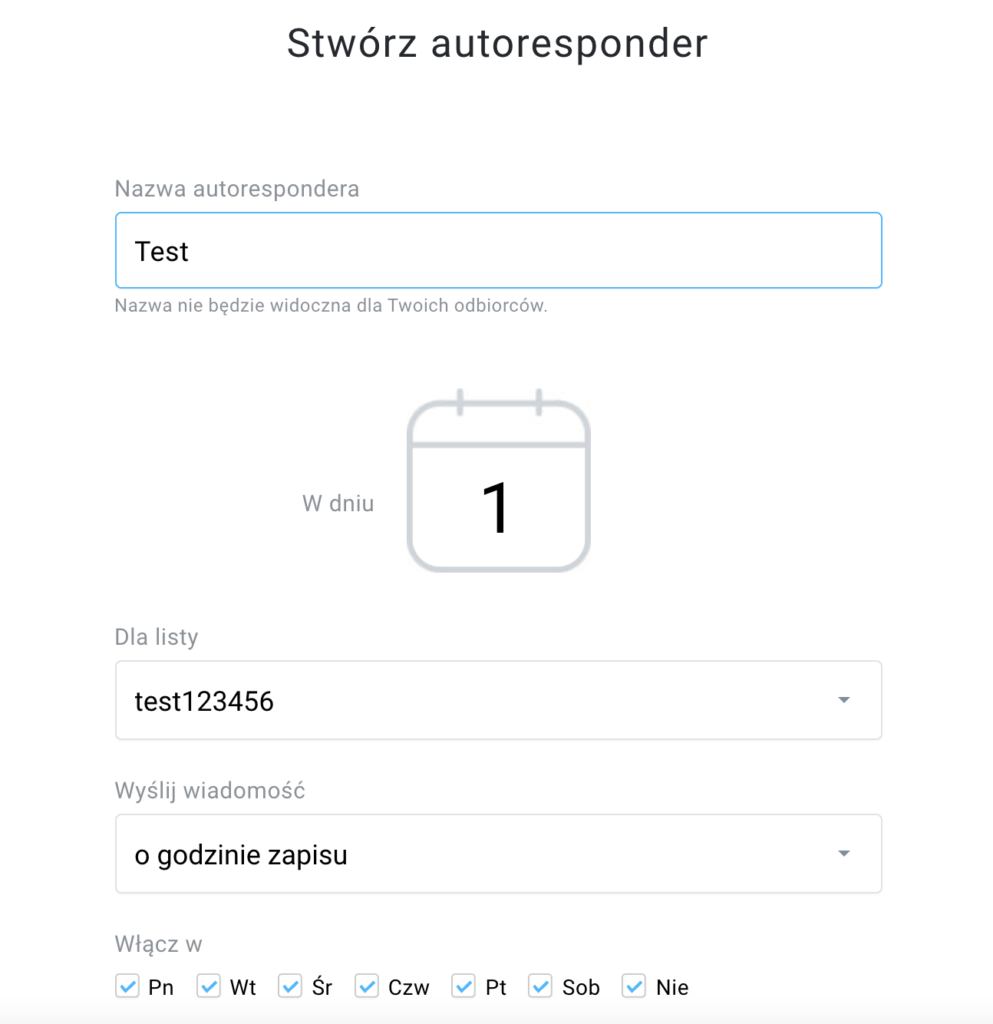Click the calendar day icon showing 1

click(499, 481)
